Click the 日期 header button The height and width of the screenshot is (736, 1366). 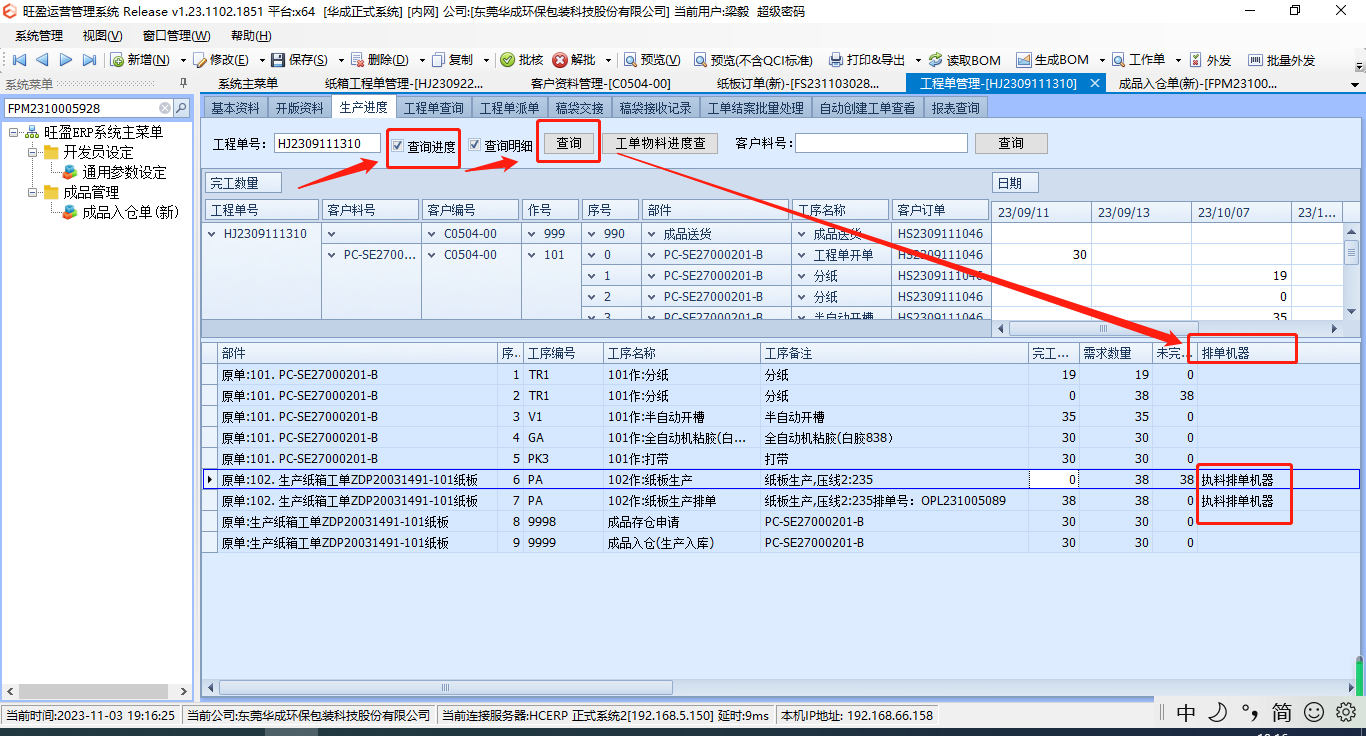tap(1015, 183)
